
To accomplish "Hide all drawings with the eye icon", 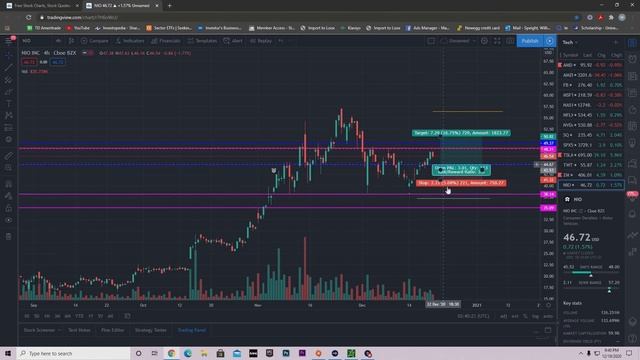I will point(8,220).
